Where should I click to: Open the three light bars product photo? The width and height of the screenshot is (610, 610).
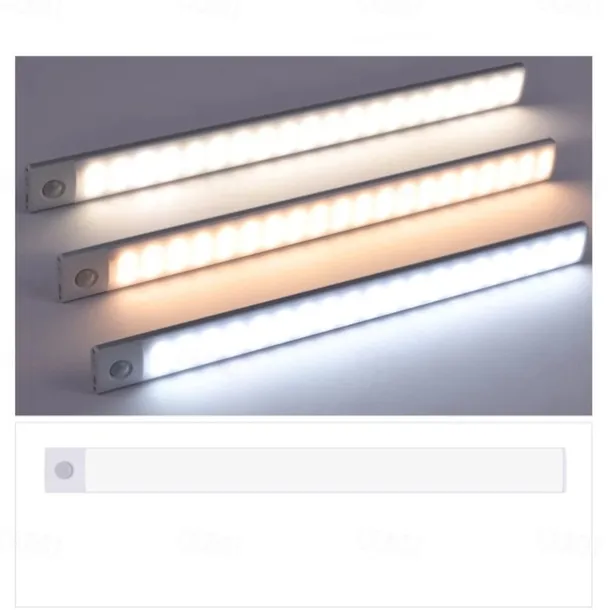(x=303, y=235)
